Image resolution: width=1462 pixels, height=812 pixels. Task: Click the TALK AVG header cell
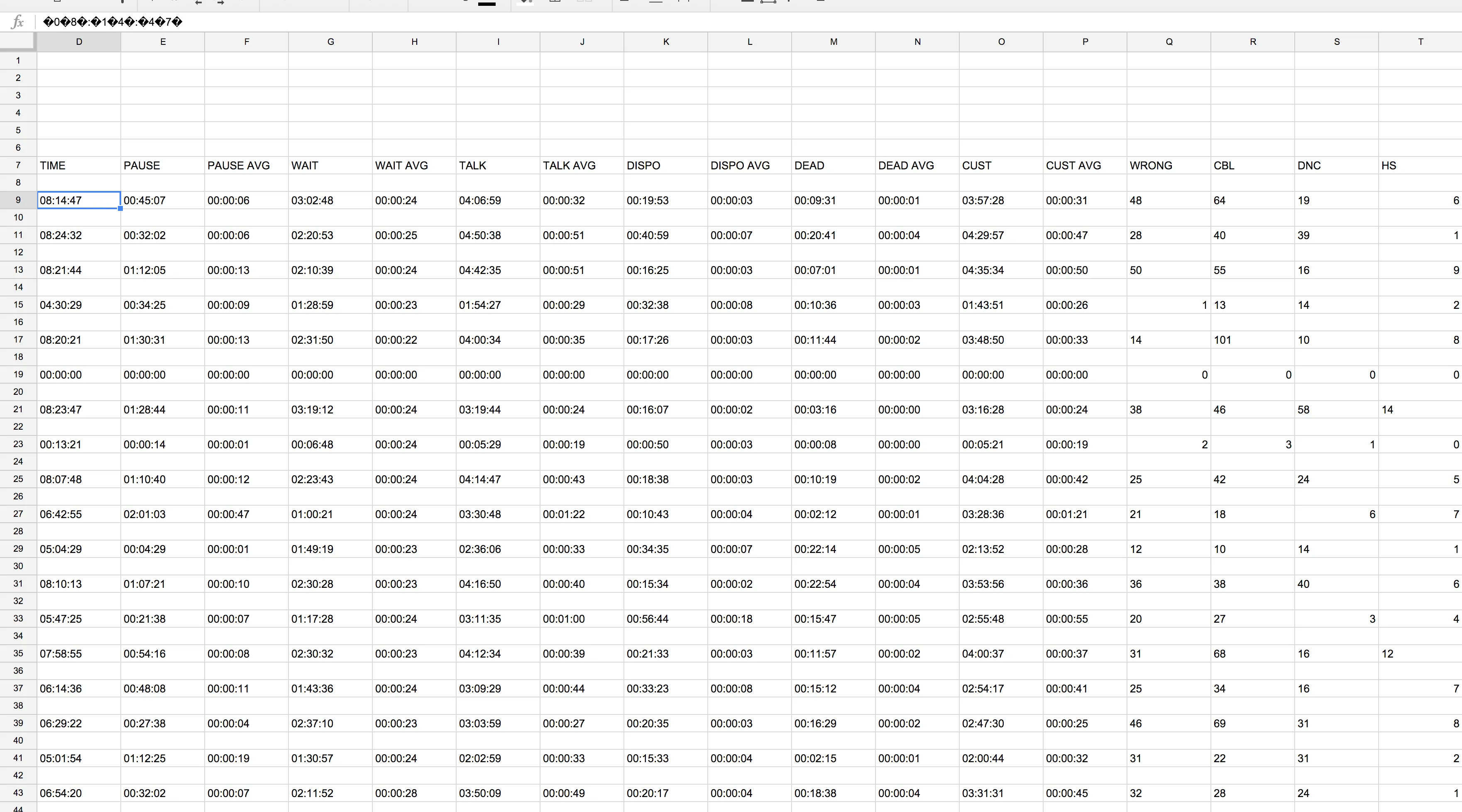[x=581, y=166]
